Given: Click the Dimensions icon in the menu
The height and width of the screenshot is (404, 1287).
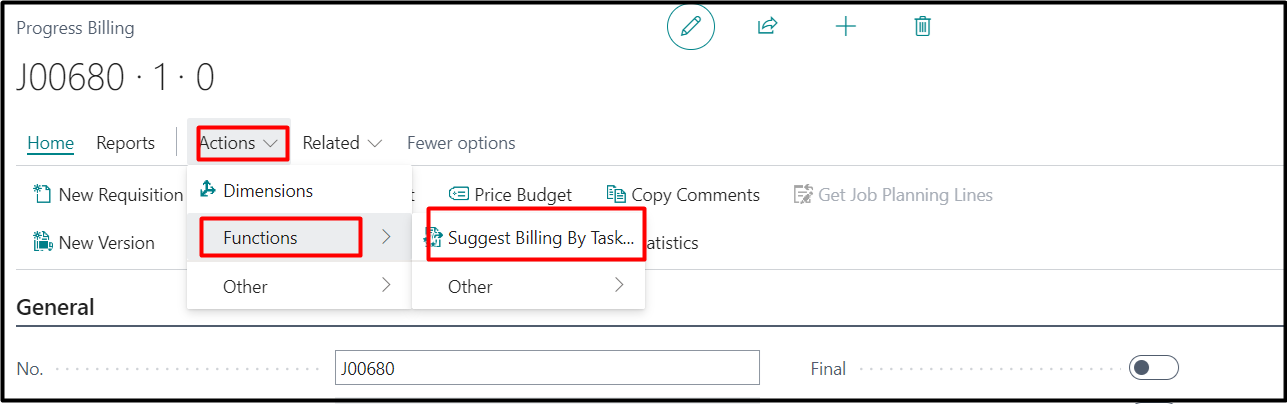Looking at the screenshot, I should click(x=208, y=190).
